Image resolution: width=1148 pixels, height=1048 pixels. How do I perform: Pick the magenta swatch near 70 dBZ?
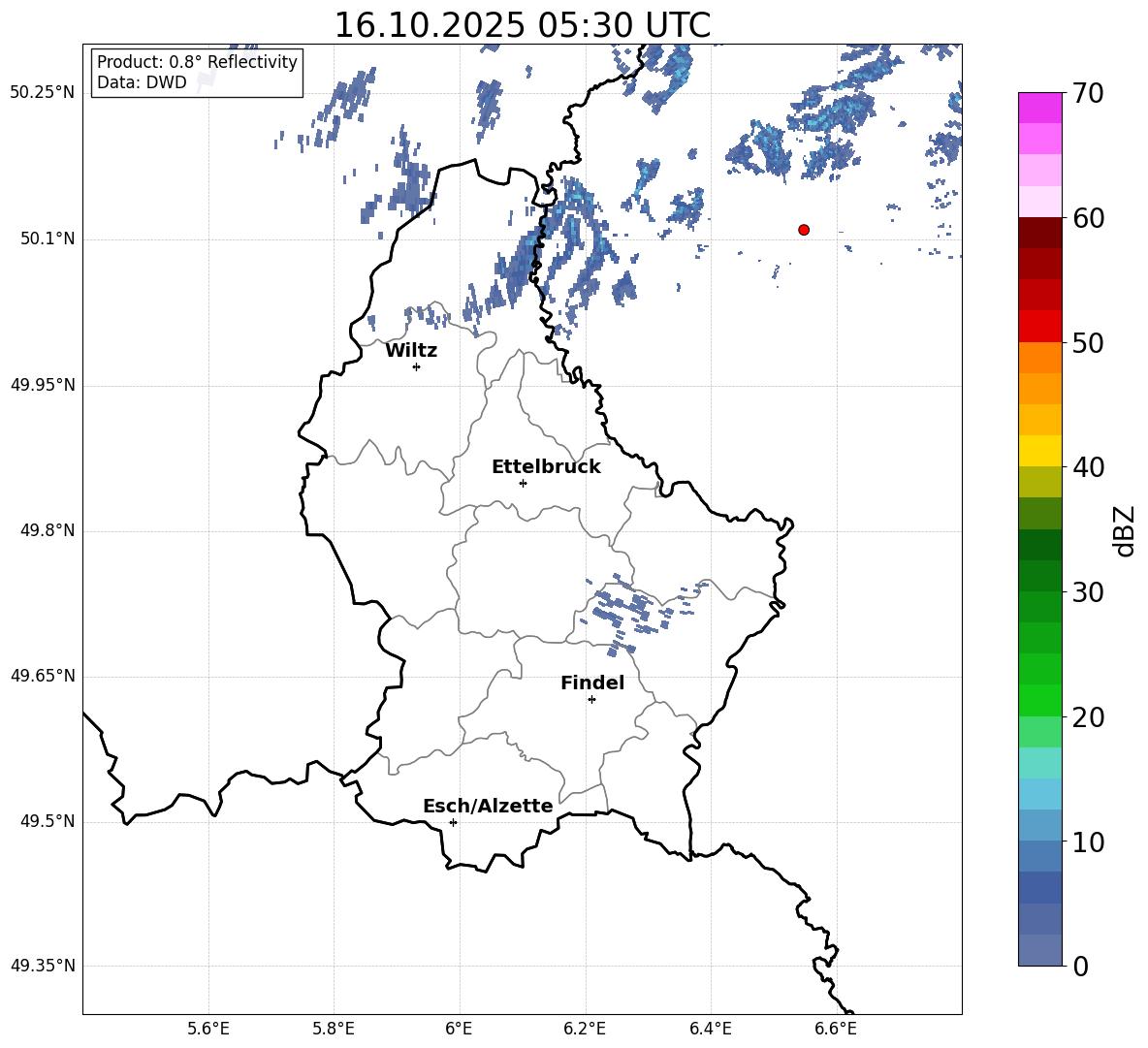tap(1040, 109)
